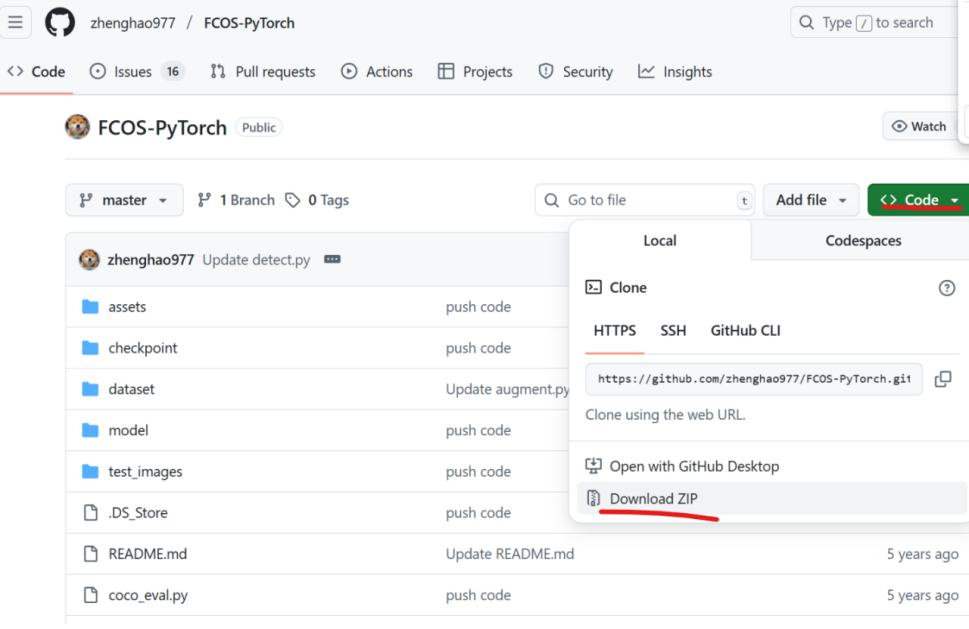Open the checkpoint folder

coord(143,348)
